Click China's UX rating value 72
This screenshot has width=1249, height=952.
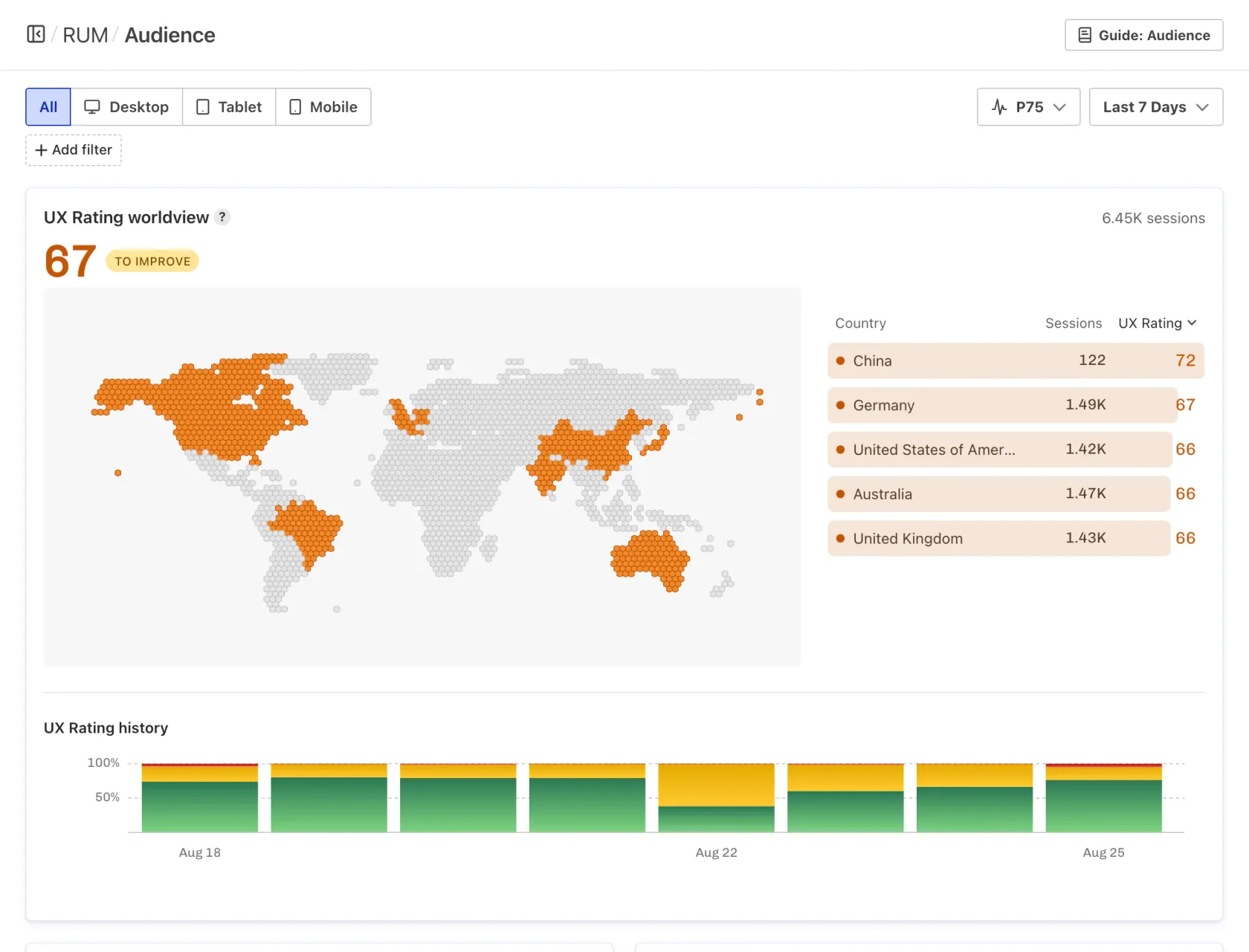point(1185,360)
